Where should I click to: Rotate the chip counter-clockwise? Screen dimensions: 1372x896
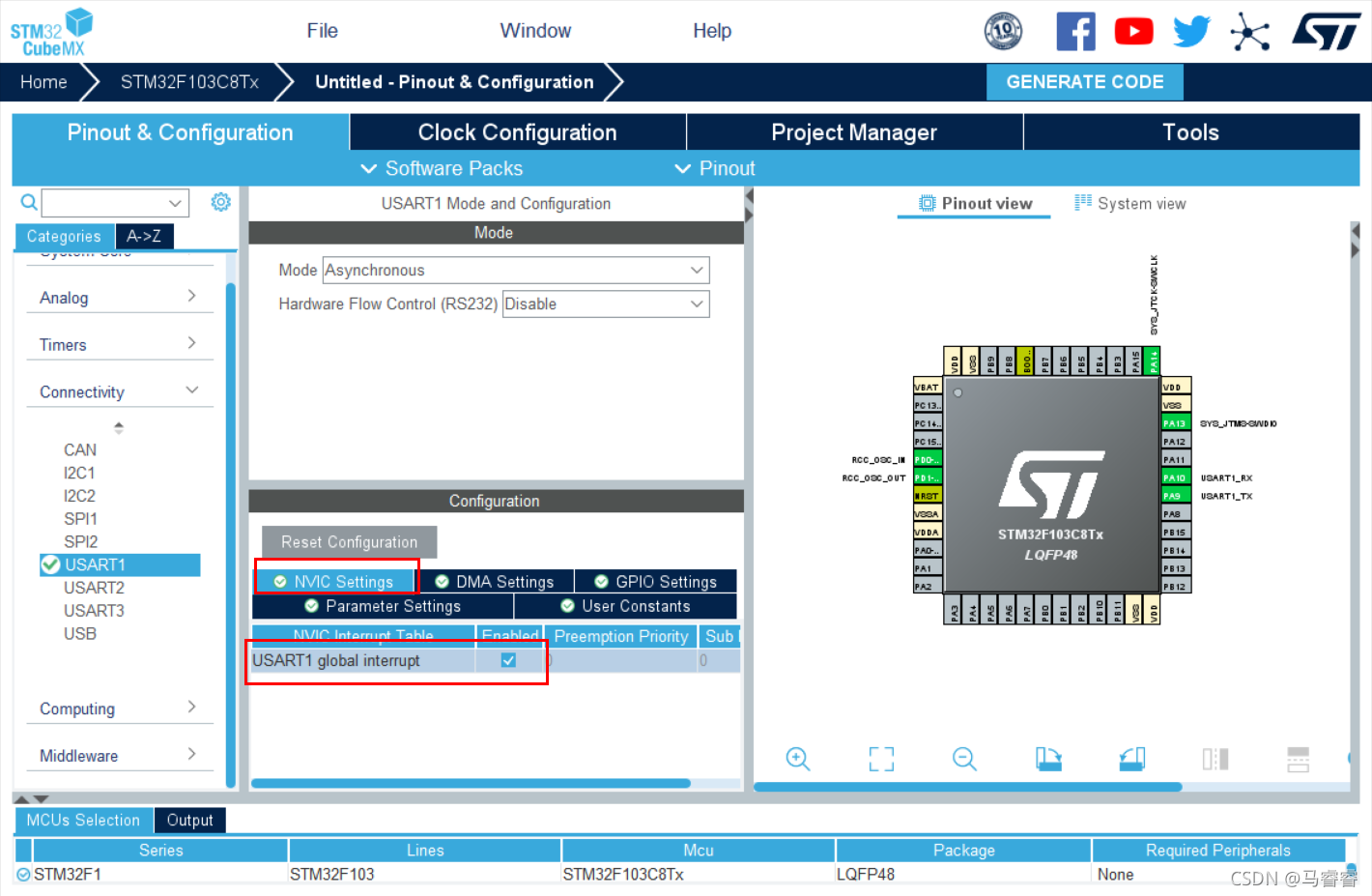[x=1132, y=759]
